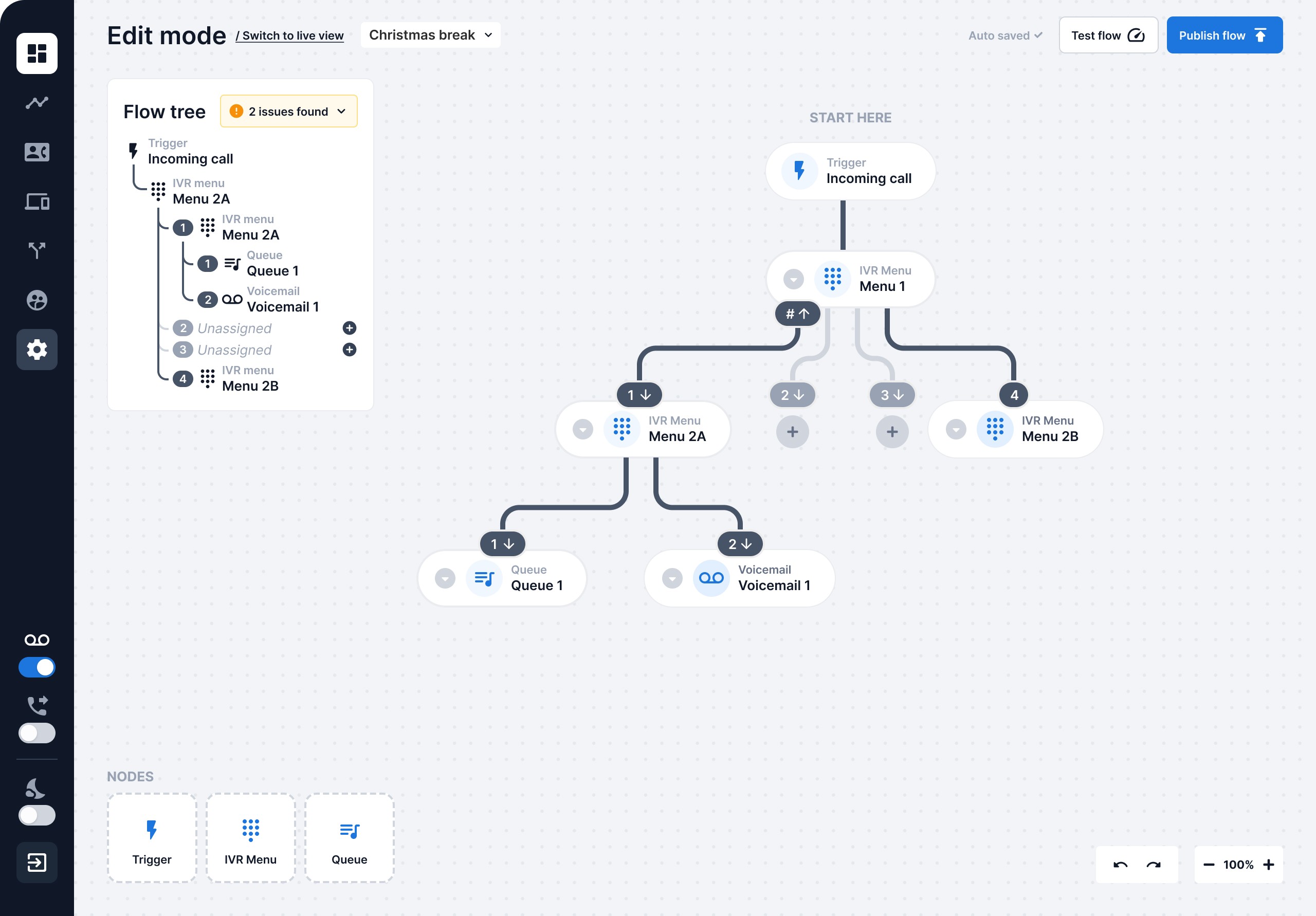Viewport: 1316px width, 916px height.
Task: Enable the call forwarding toggle
Action: coord(36,733)
